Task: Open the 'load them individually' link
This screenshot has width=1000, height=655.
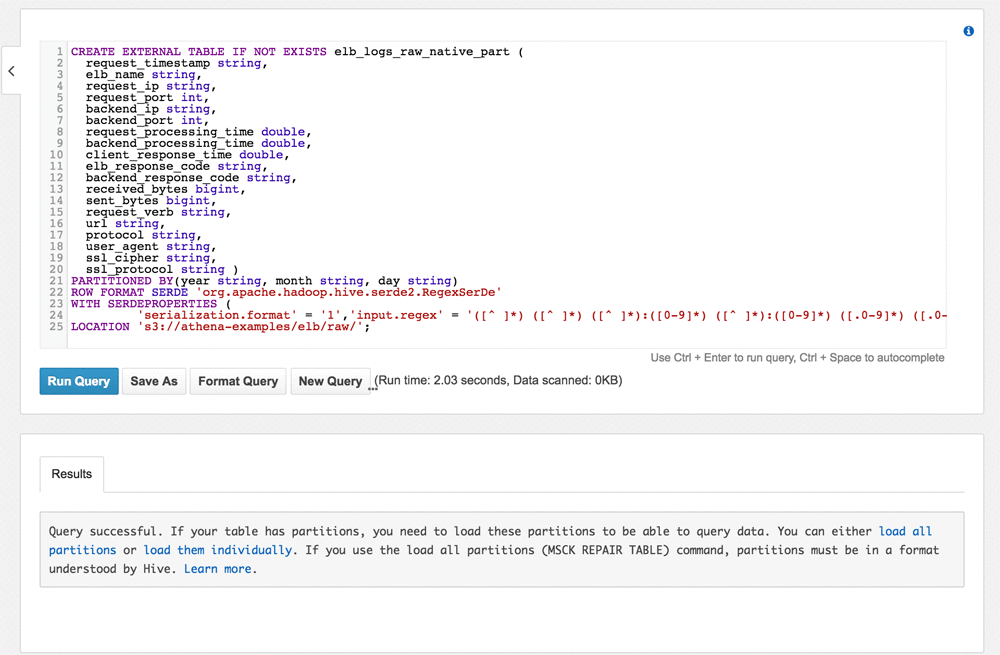Action: click(217, 550)
